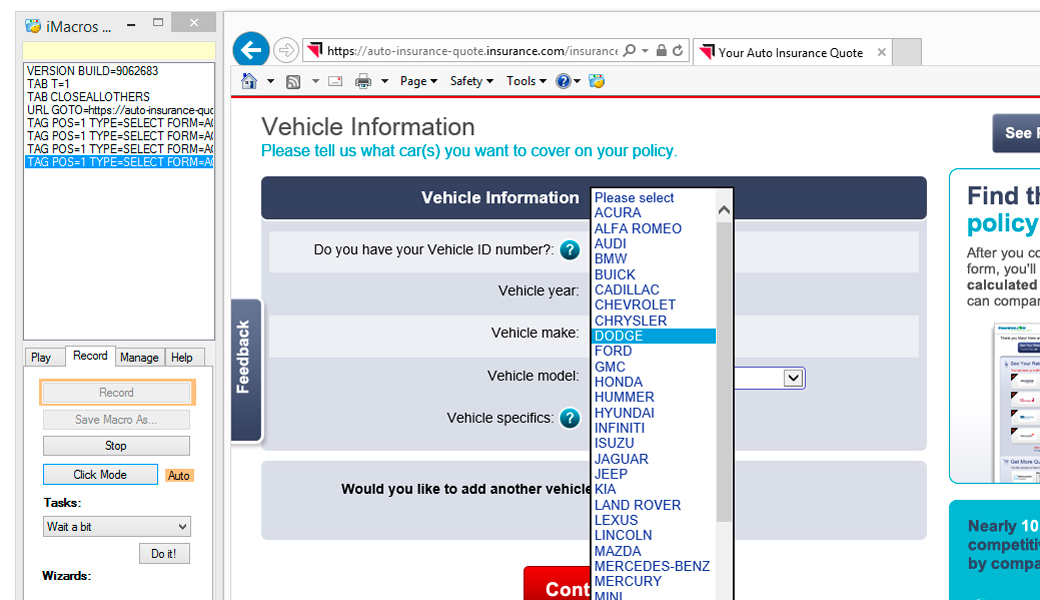Screen dimensions: 1040x600
Task: Click the Read Mail envelope icon
Action: 335,81
